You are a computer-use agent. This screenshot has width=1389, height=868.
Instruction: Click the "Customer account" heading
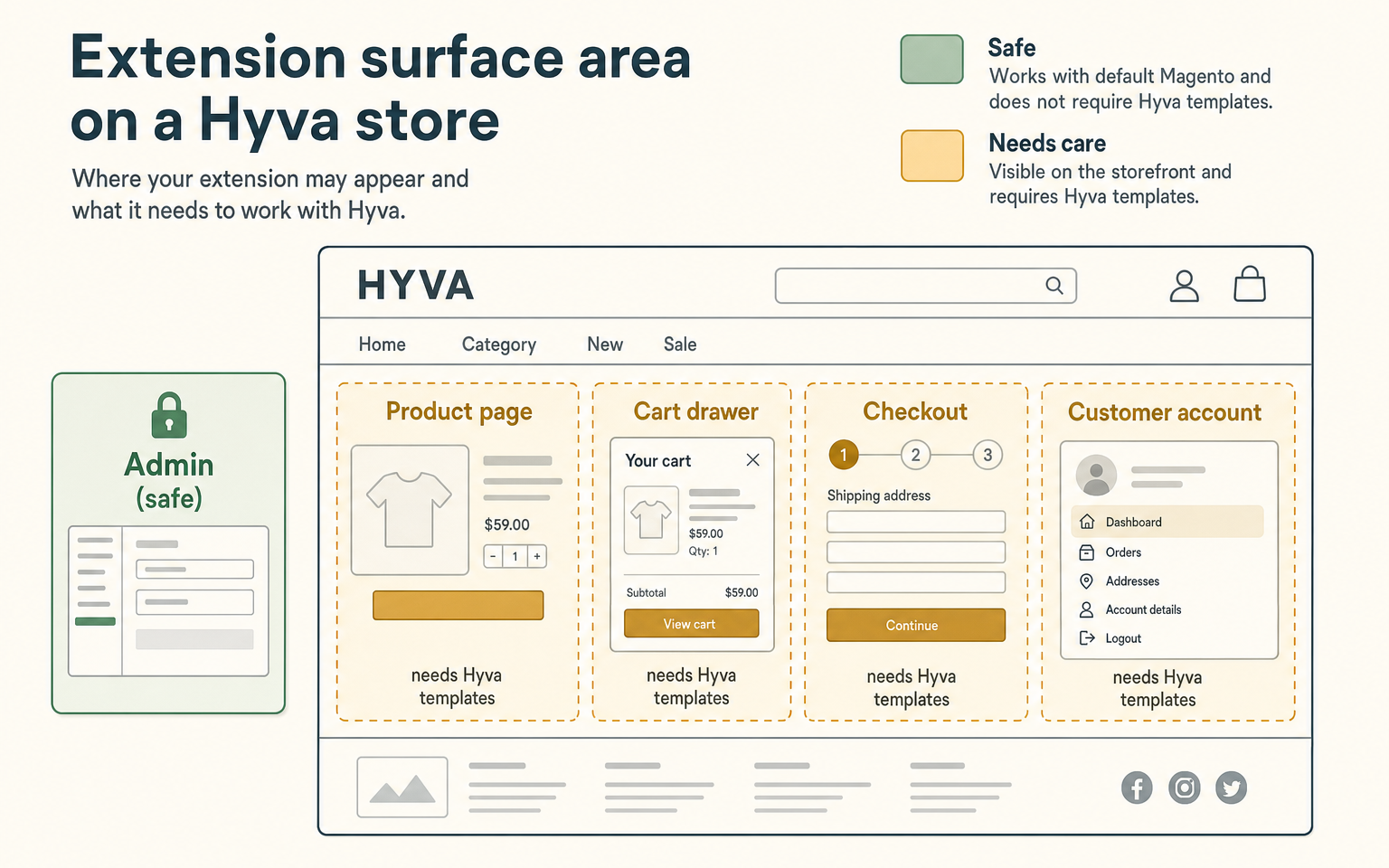1165,412
